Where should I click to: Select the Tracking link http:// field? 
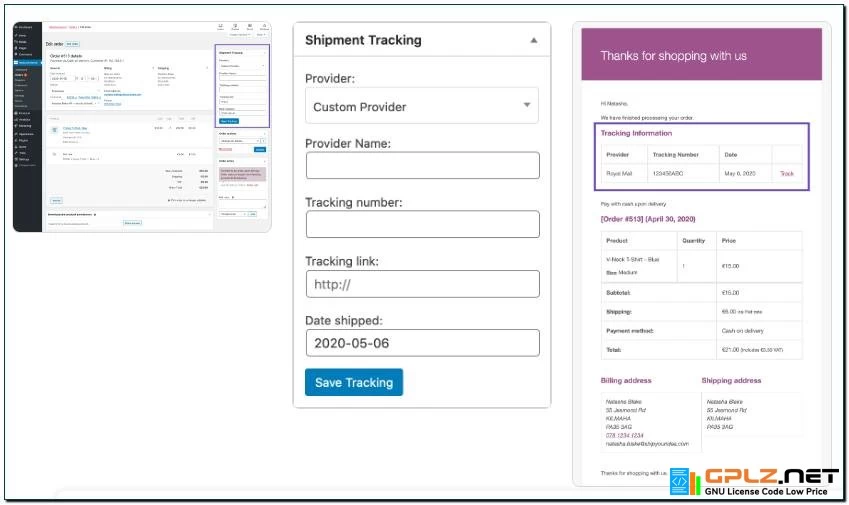click(x=422, y=284)
